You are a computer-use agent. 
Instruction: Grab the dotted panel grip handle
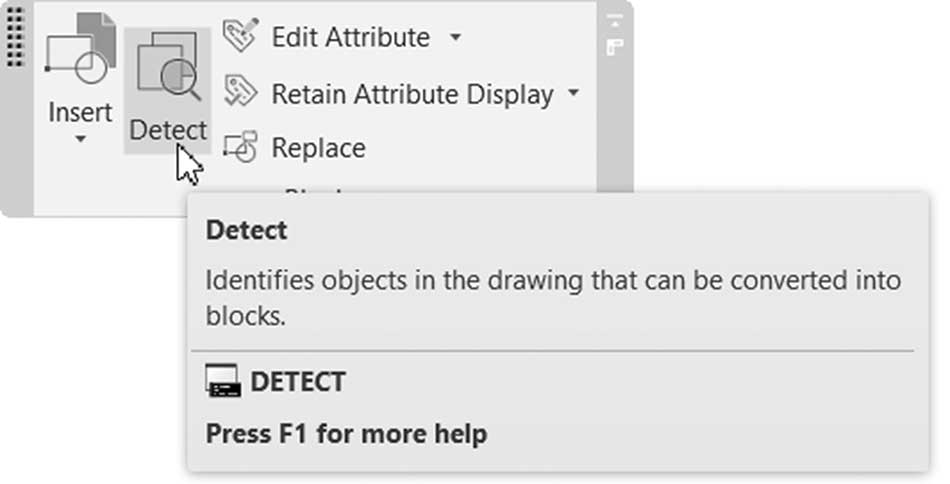coord(16,37)
